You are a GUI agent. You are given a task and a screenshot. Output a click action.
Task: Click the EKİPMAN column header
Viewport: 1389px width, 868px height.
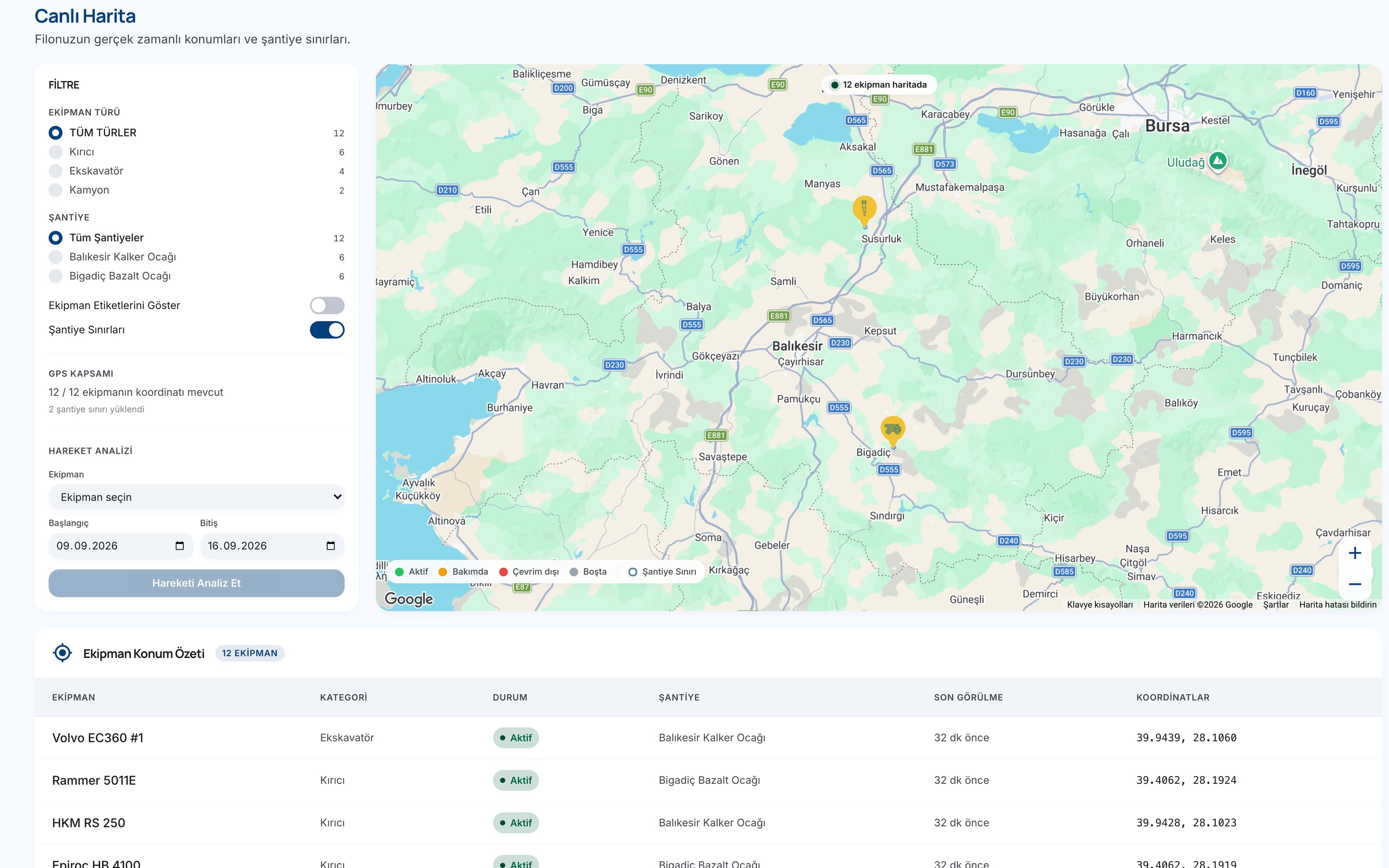click(x=73, y=697)
